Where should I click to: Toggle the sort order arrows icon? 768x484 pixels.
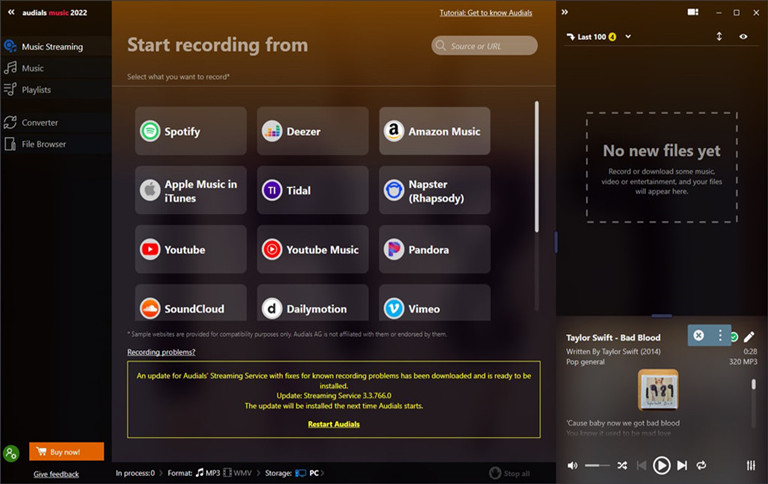(x=719, y=36)
